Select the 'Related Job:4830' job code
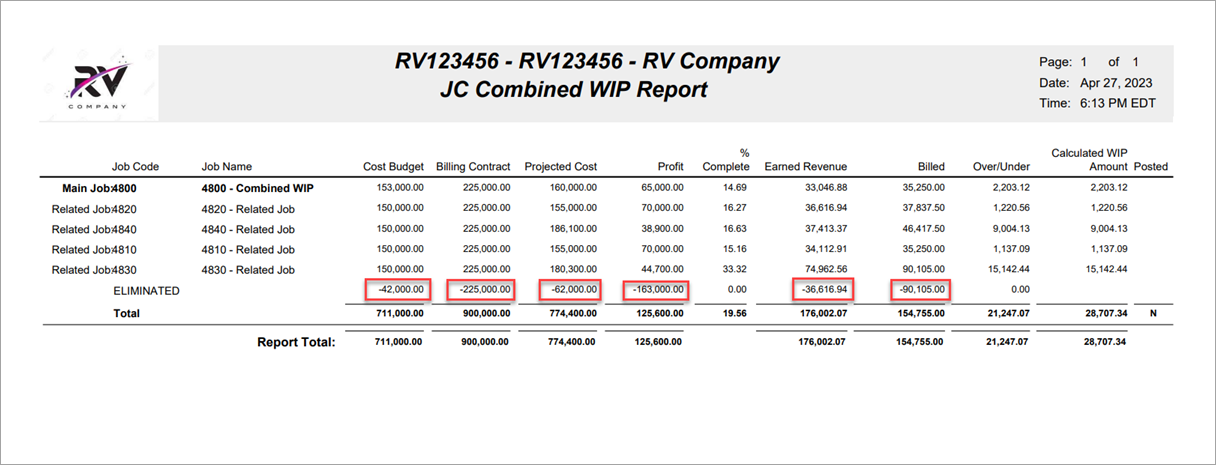The width and height of the screenshot is (1216, 465). (94, 270)
